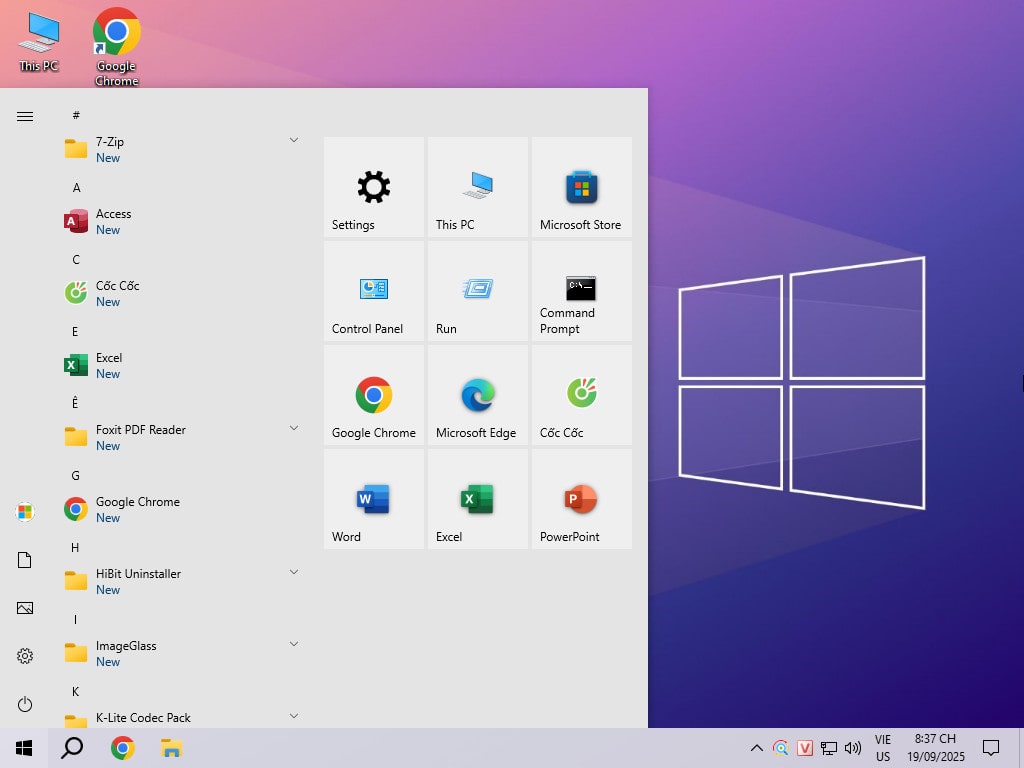Click the letter H section header

pos(75,547)
